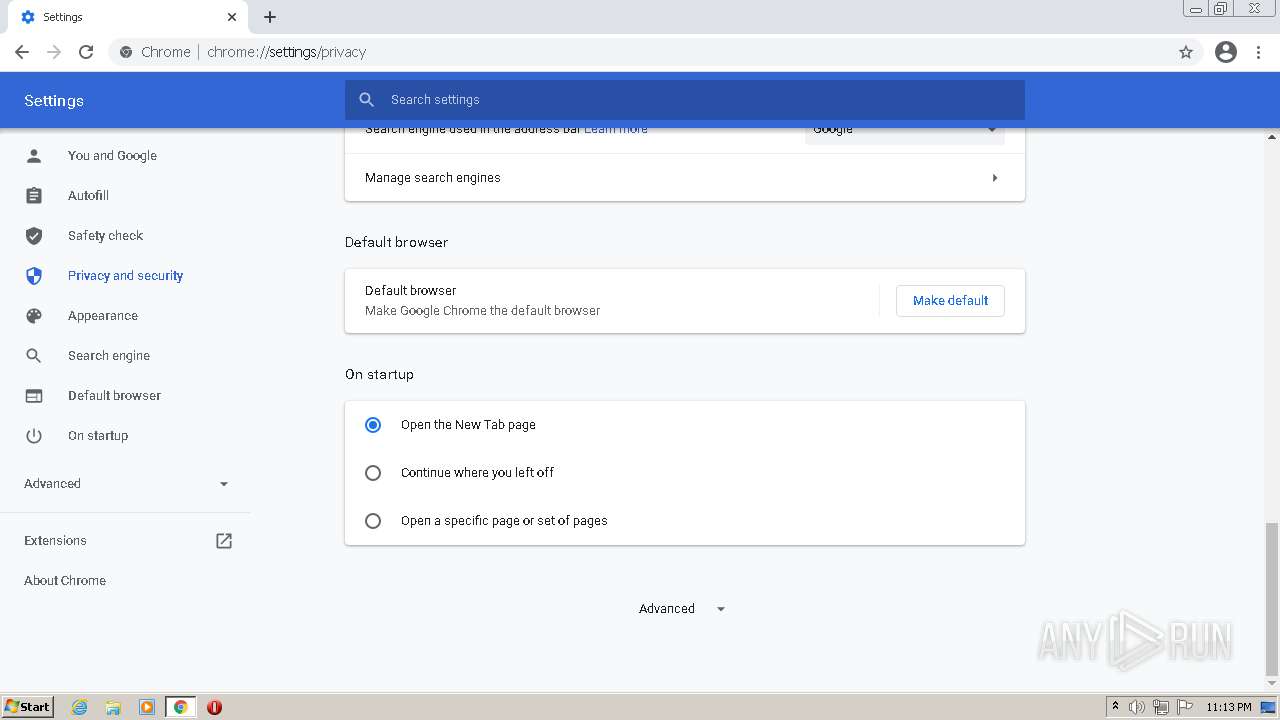Screen dimensions: 1280x720
Task: Click the Autofill clipboard icon
Action: pyautogui.click(x=34, y=196)
